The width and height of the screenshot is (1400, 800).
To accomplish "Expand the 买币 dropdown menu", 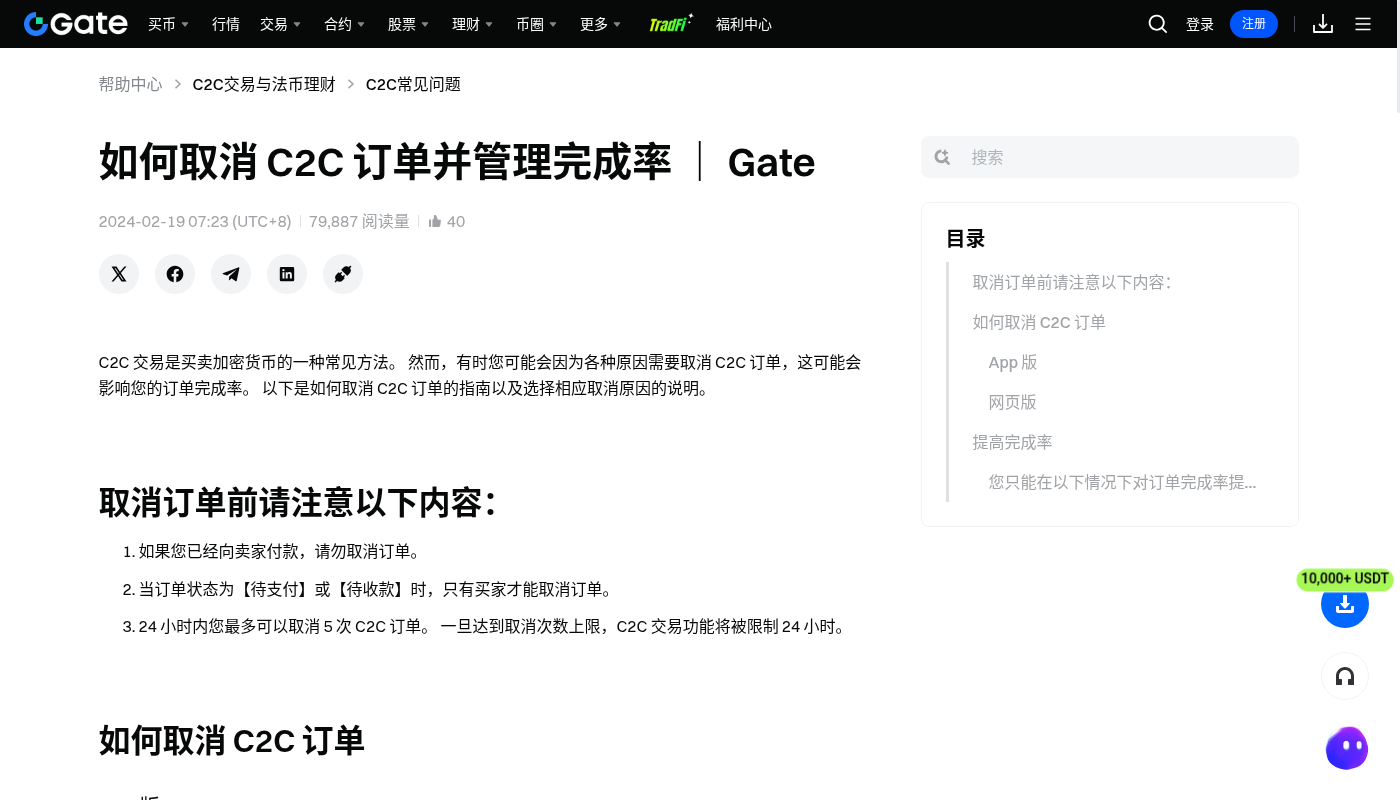I will [x=168, y=24].
